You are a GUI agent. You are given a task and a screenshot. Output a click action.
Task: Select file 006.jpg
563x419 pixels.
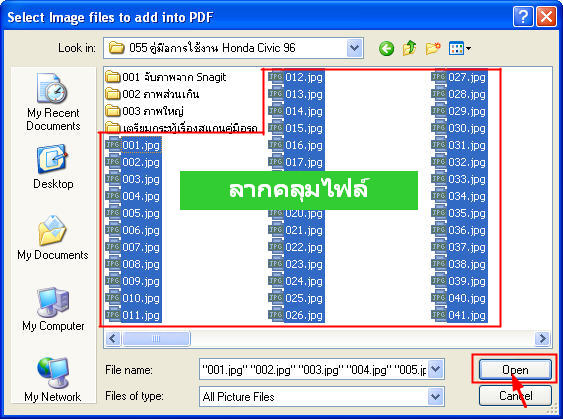133,230
